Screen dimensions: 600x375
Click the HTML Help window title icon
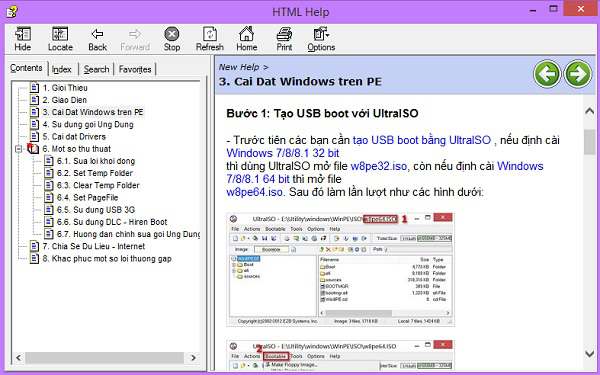[x=11, y=11]
